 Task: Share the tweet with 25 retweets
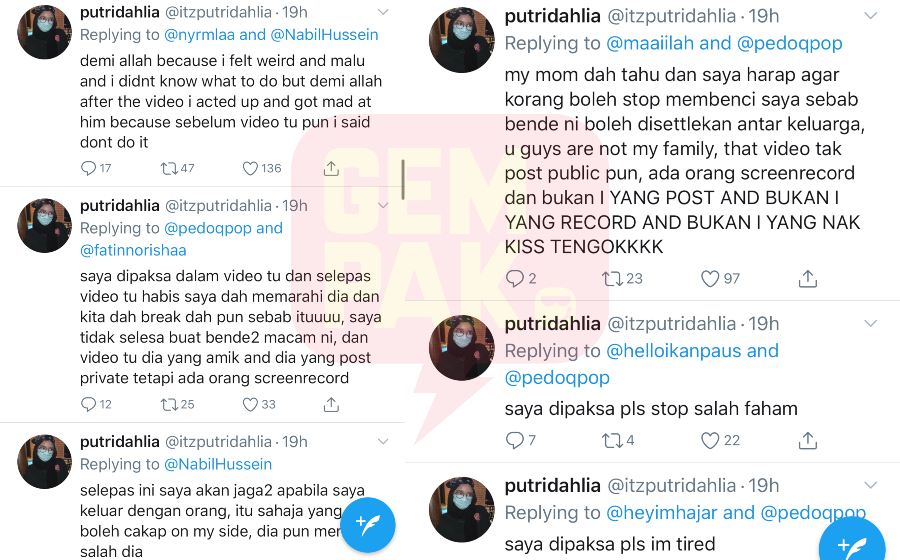(x=331, y=405)
